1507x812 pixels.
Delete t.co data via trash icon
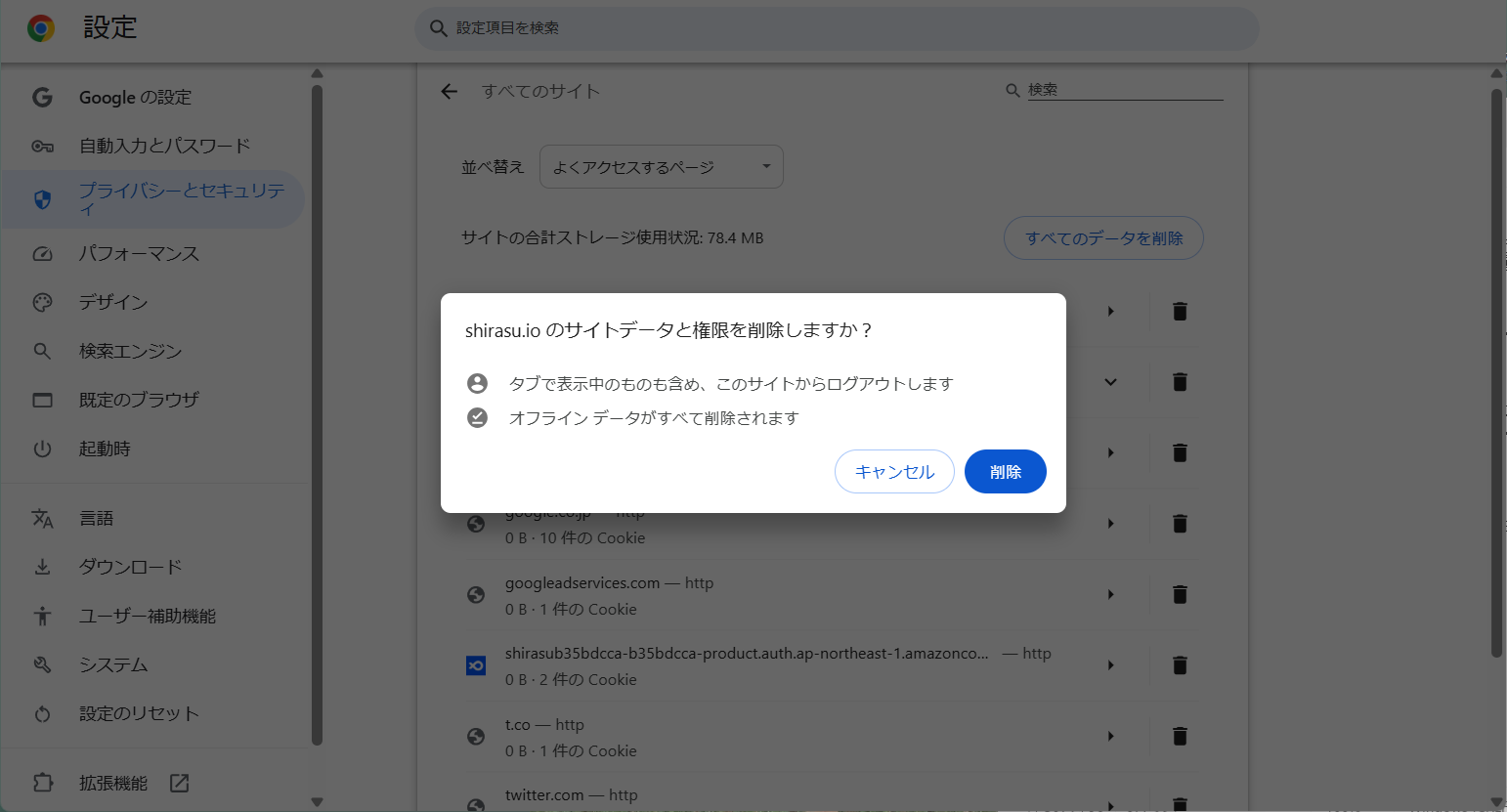point(1180,736)
